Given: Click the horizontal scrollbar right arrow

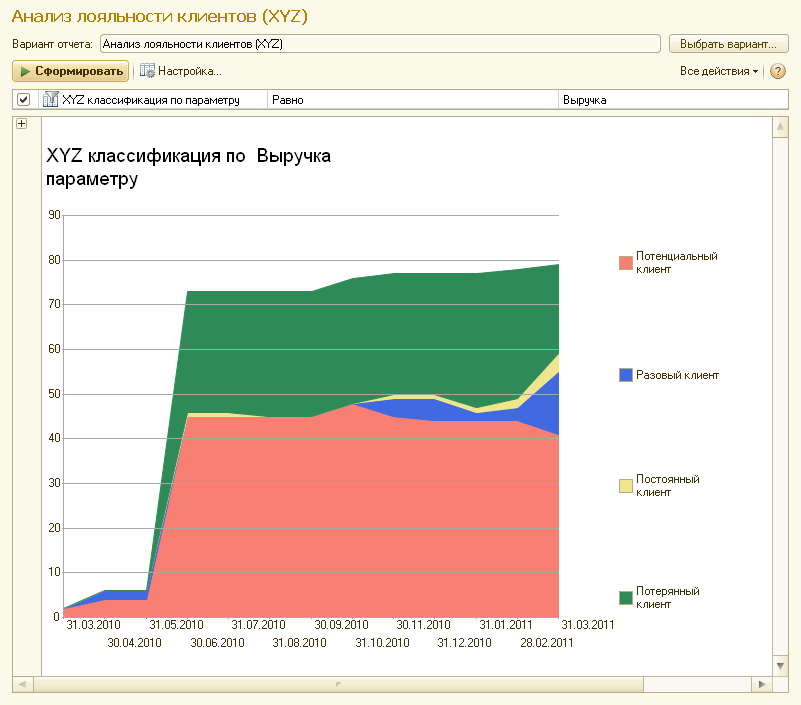Looking at the screenshot, I should pos(762,684).
